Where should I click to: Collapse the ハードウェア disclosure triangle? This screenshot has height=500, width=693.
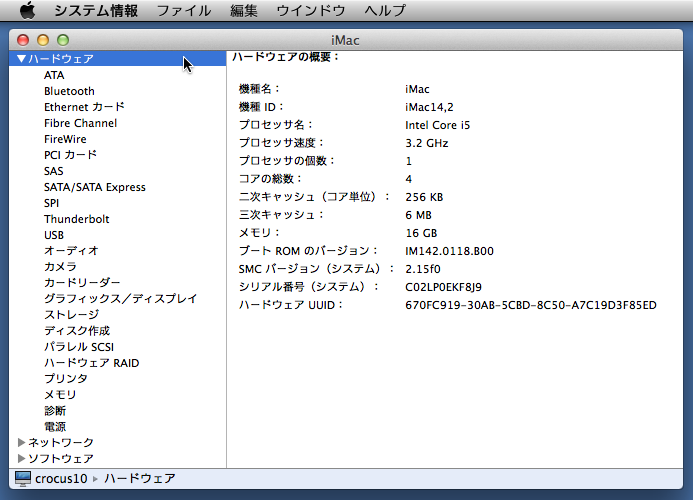click(21, 58)
